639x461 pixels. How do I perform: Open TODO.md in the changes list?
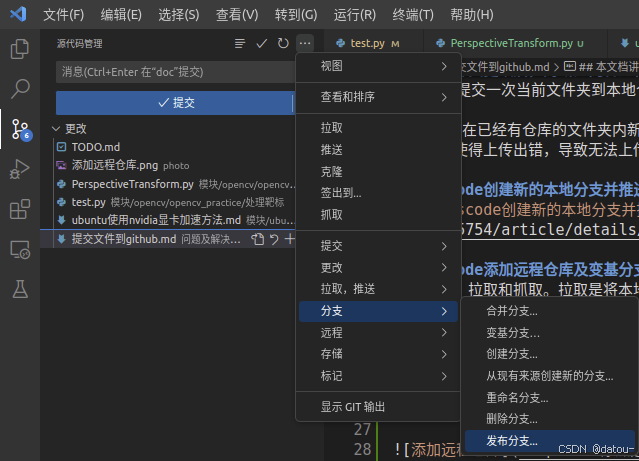click(x=168, y=147)
